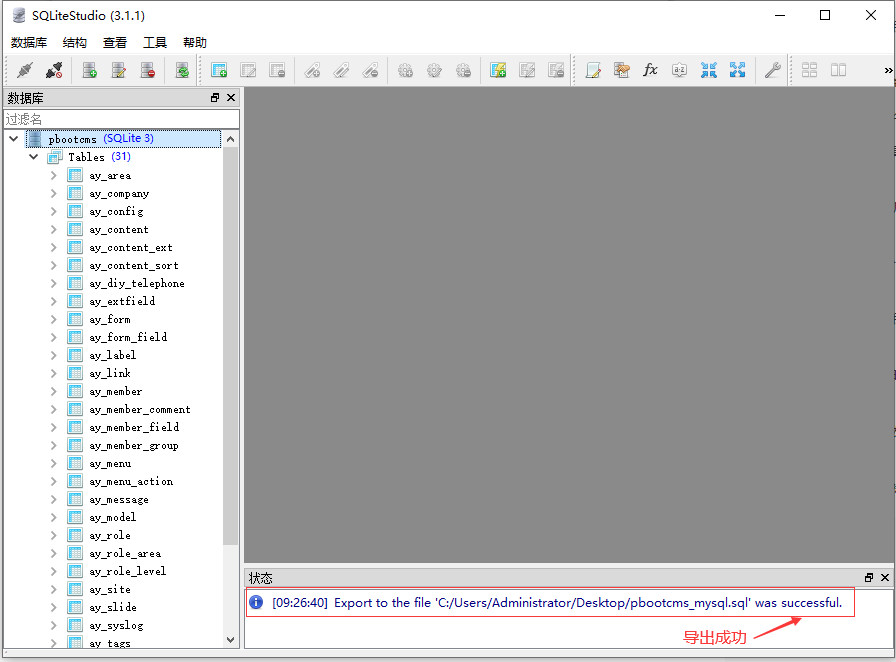Click the delete trigger toolbar icon
The image size is (896, 662).
(463, 70)
